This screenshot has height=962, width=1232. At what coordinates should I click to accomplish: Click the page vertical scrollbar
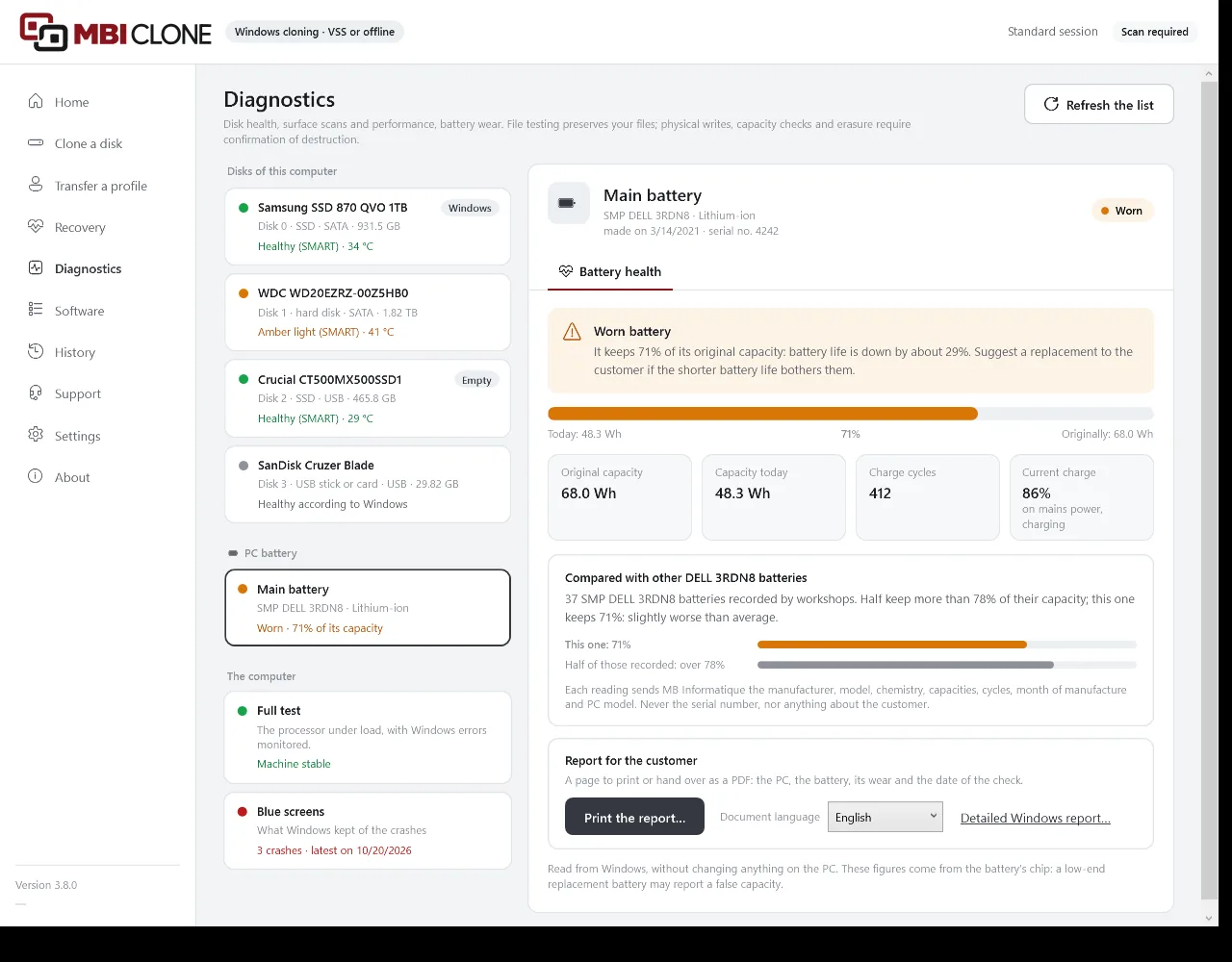1209,491
